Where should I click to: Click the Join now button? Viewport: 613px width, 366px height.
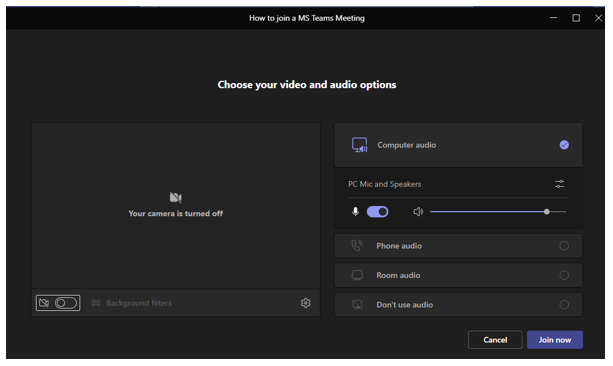click(554, 340)
